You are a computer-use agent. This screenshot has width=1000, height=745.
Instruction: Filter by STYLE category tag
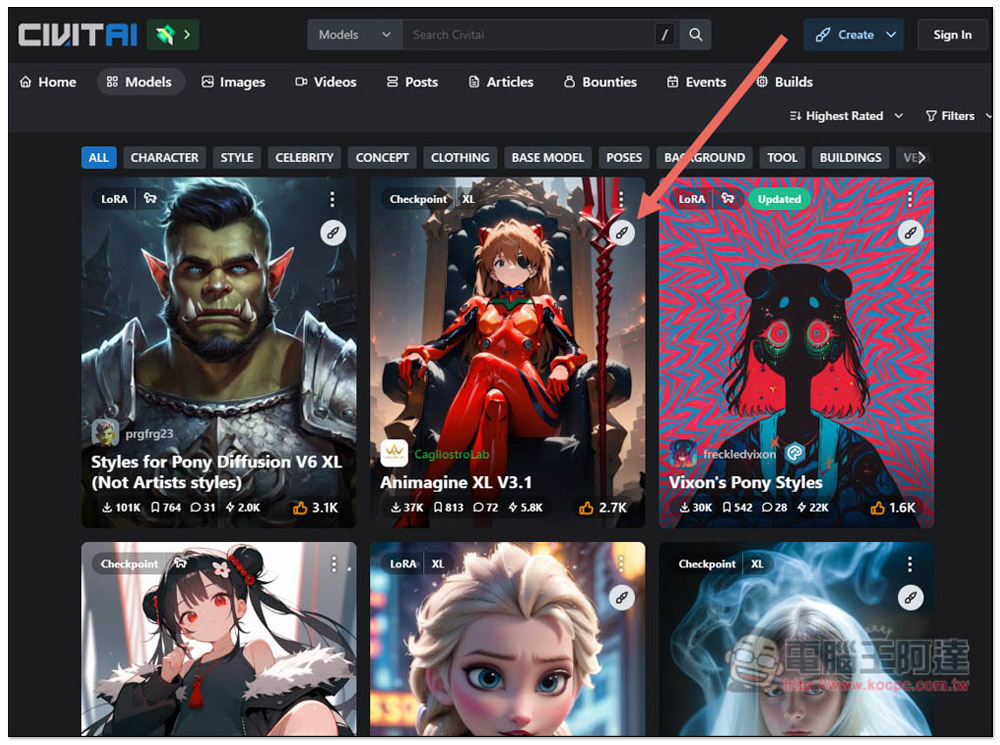237,158
